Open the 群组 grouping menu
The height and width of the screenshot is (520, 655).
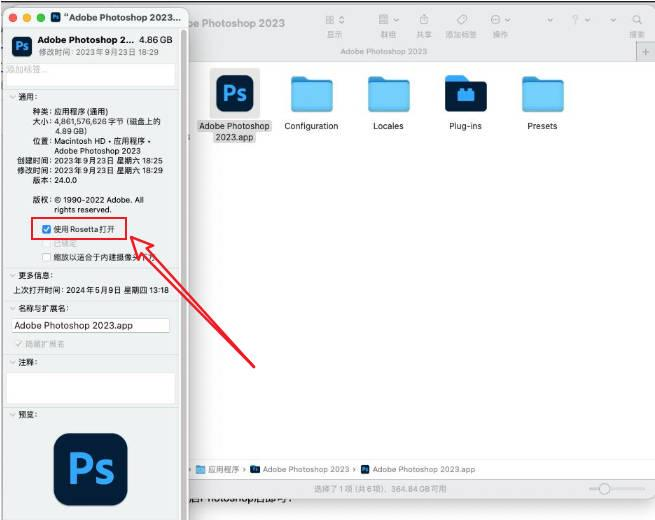[388, 20]
